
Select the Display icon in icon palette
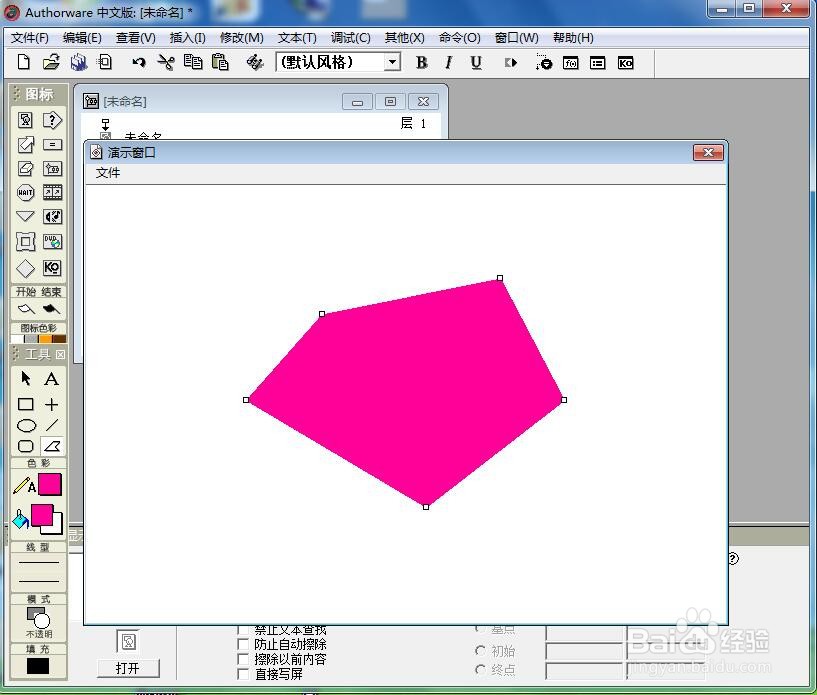26,120
